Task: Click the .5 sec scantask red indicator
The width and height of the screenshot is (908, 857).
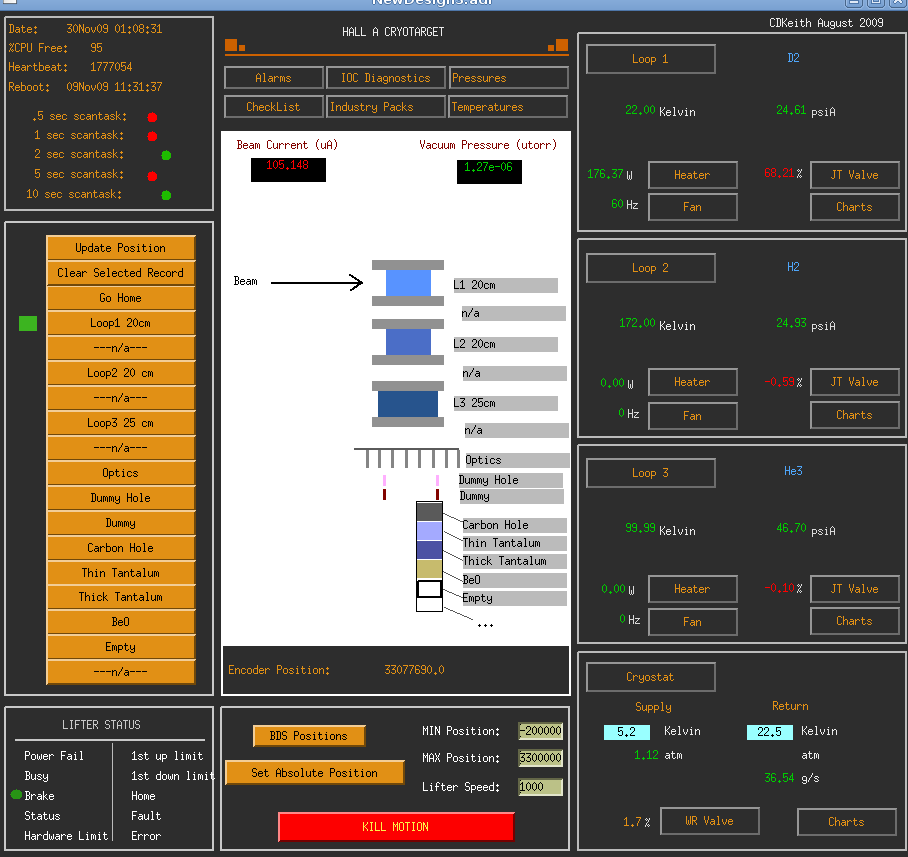Action: [x=152, y=117]
